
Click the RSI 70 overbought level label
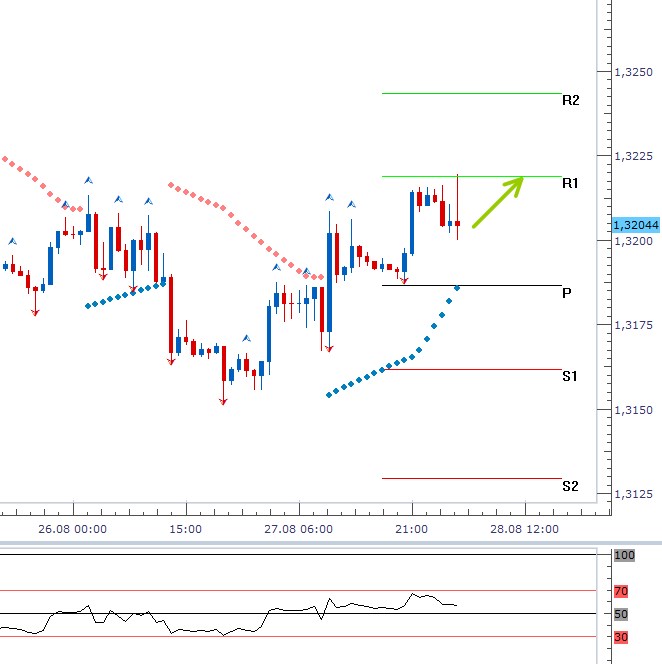tap(621, 591)
